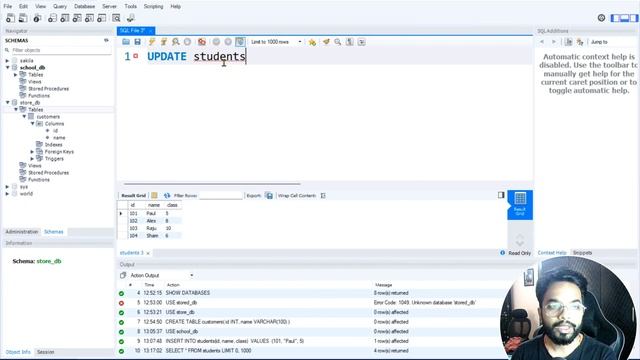Beautify the query with the broom icon
Viewport: 640px width, 360px height.
pos(326,42)
